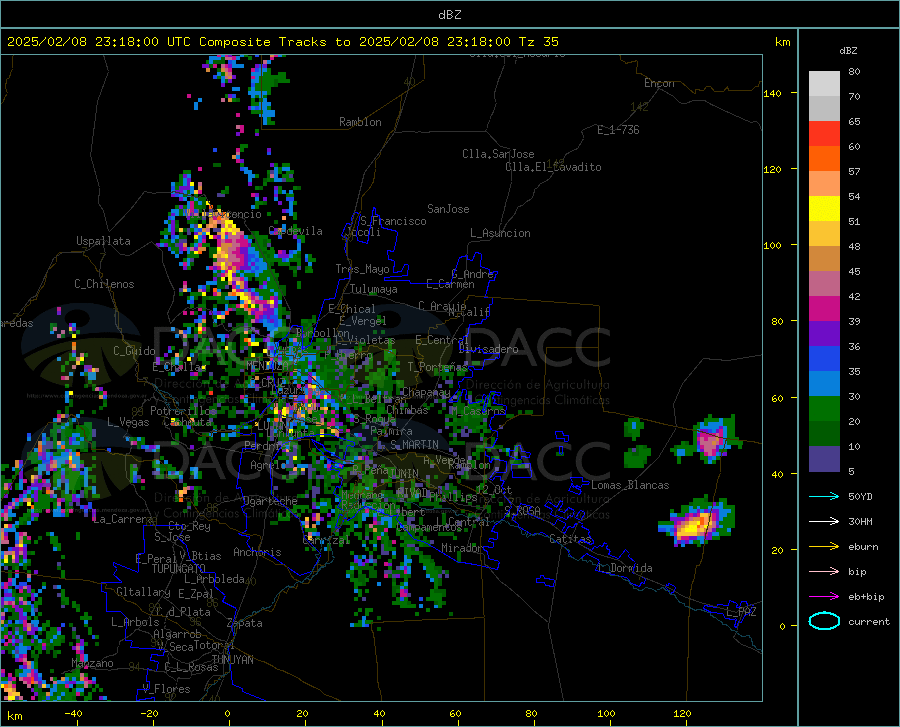Screen dimensions: 900x727
Task: Click the light gray 80 dBZ swatch
Action: coord(824,83)
